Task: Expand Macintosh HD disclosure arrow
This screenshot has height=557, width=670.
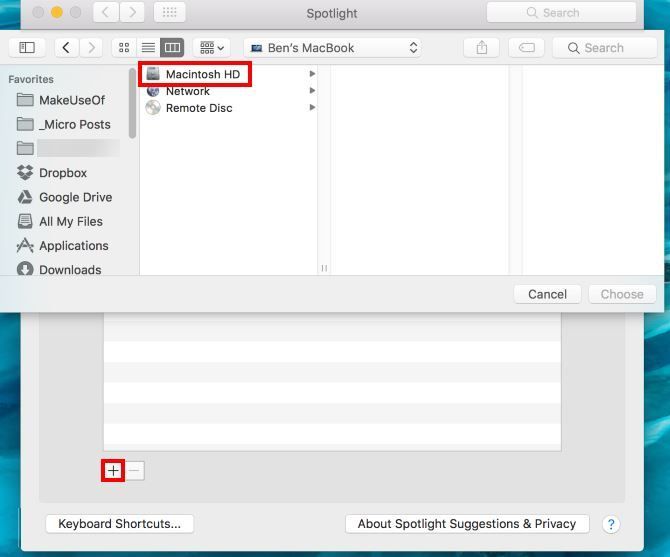Action: click(x=312, y=74)
